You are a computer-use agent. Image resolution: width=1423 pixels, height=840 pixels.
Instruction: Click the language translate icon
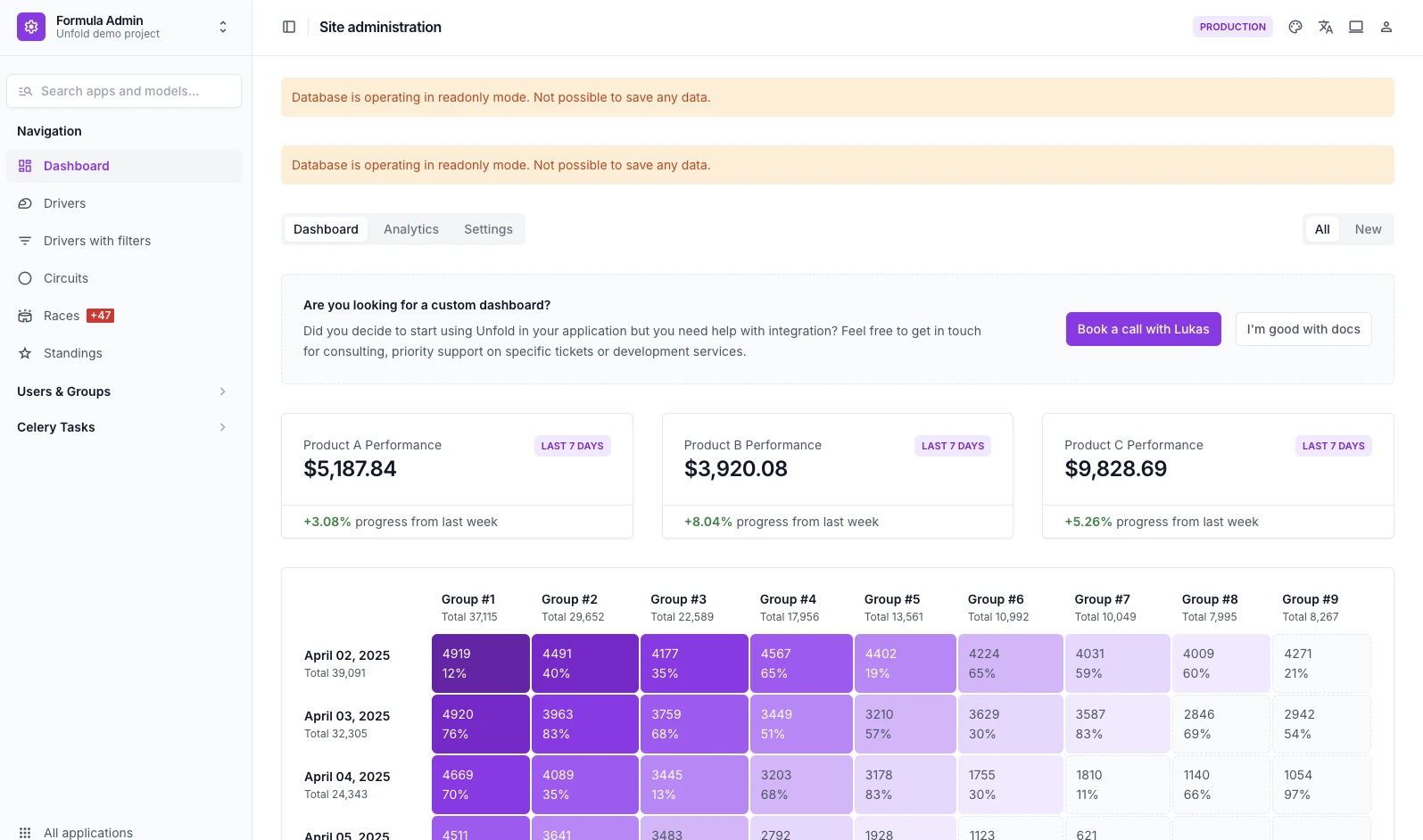pyautogui.click(x=1326, y=27)
